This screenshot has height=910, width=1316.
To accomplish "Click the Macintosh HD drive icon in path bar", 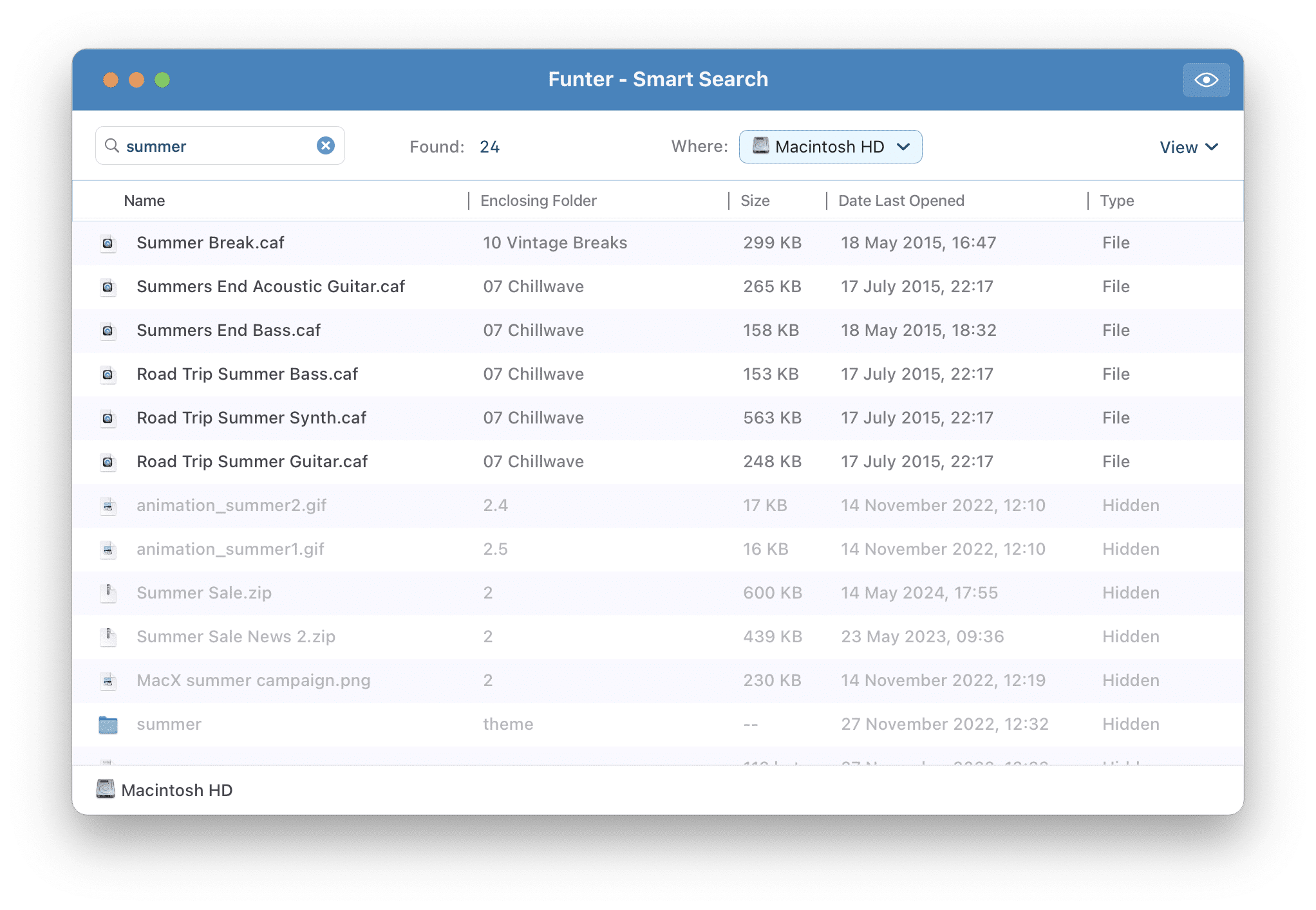I will (106, 789).
